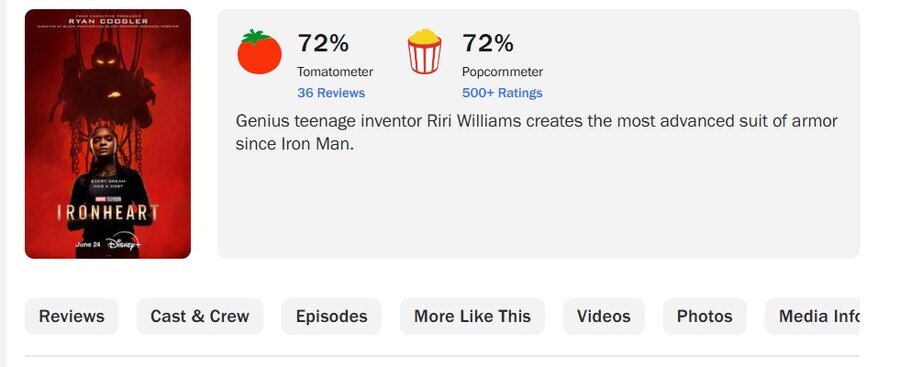
Task: Click the red tomato Tomatometer icon
Action: coord(259,52)
